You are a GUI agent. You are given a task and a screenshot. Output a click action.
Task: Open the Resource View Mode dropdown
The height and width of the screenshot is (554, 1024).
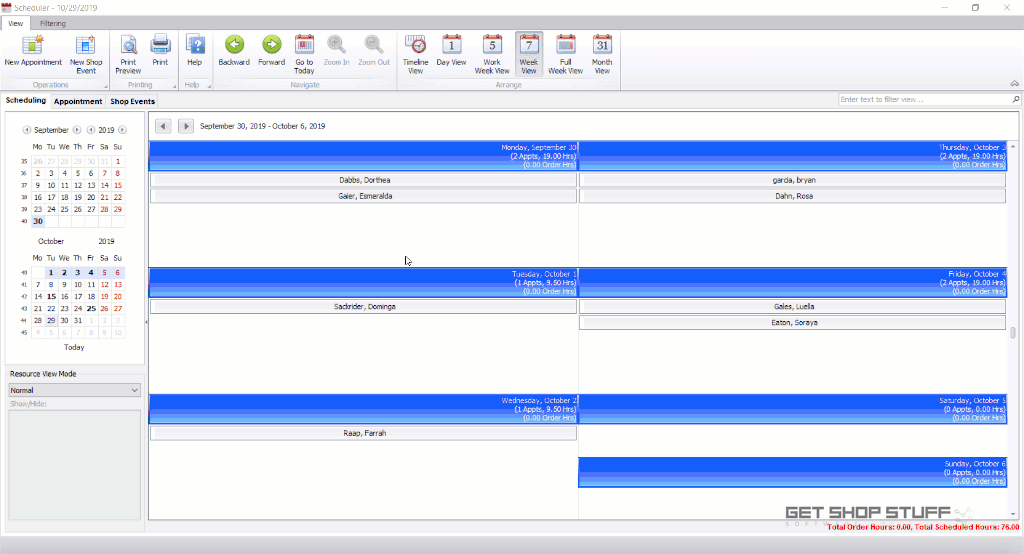(x=74, y=390)
